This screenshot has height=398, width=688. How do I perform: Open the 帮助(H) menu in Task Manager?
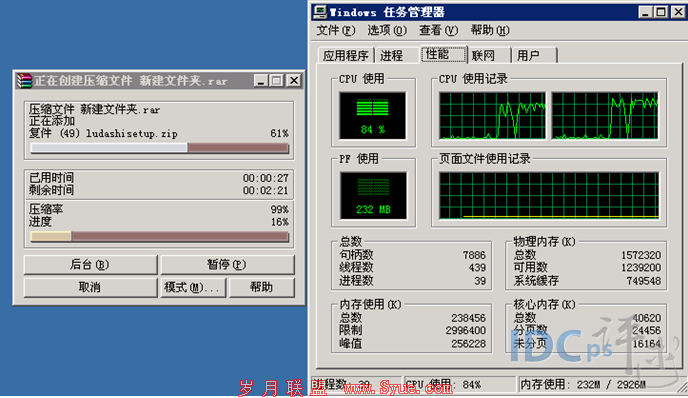pyautogui.click(x=490, y=30)
